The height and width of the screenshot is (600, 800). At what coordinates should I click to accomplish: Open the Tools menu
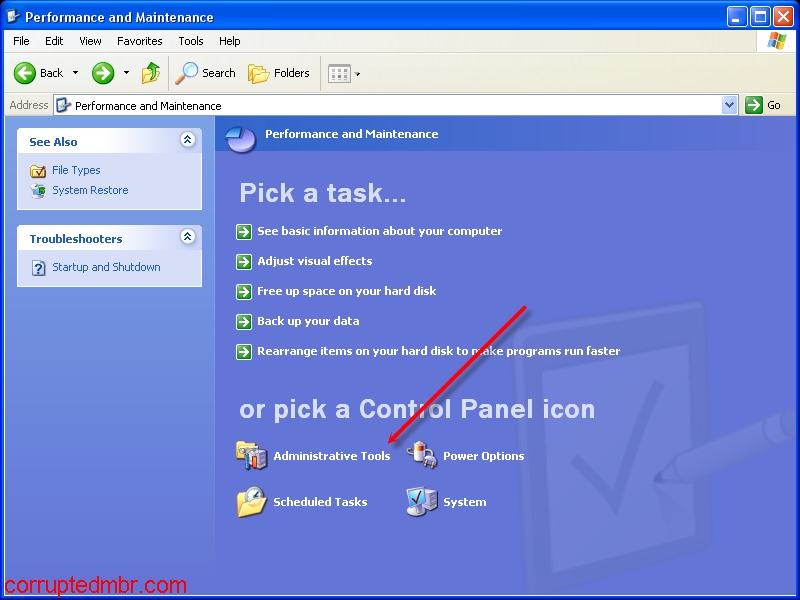[191, 41]
